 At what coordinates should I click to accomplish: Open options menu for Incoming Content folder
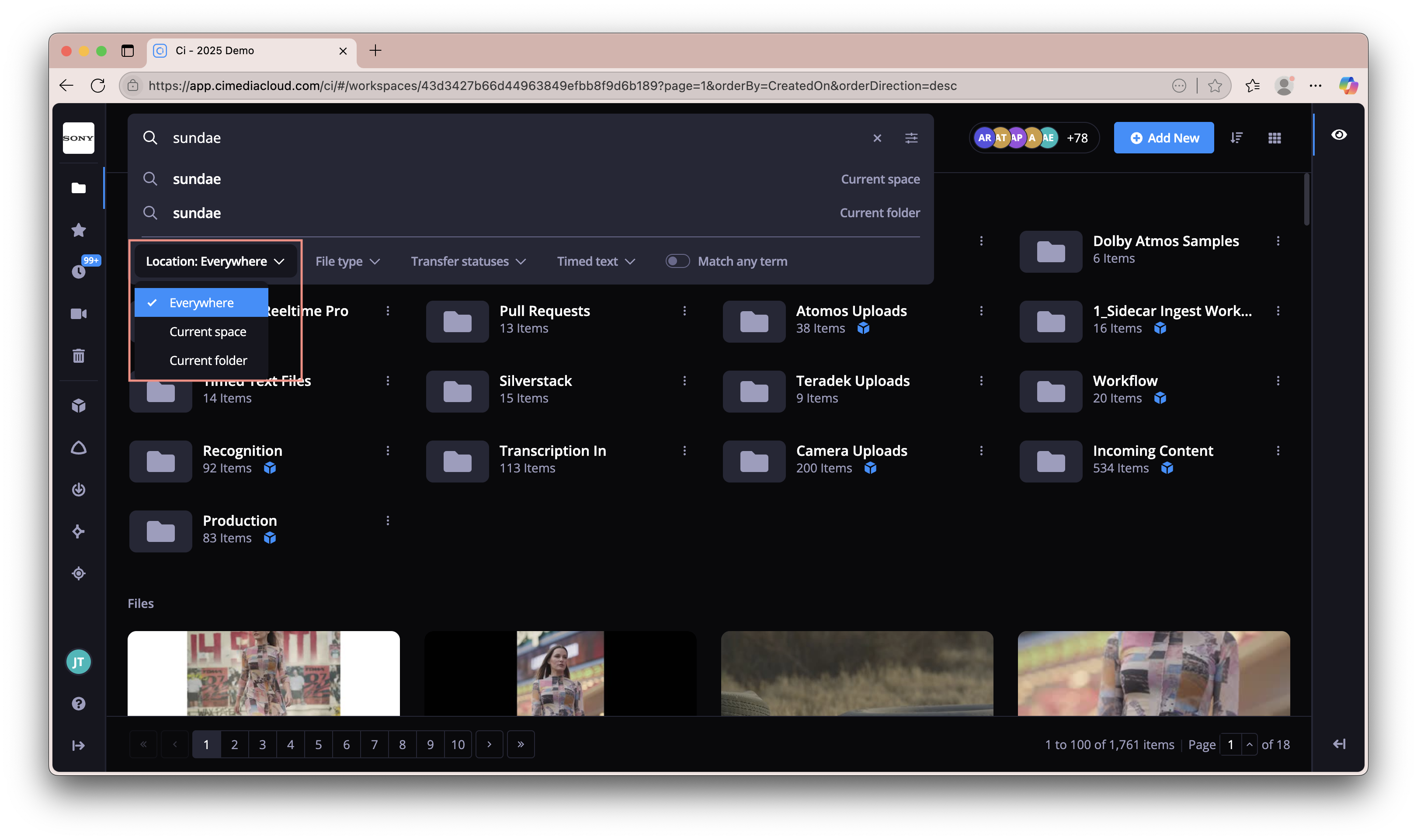coord(1278,451)
